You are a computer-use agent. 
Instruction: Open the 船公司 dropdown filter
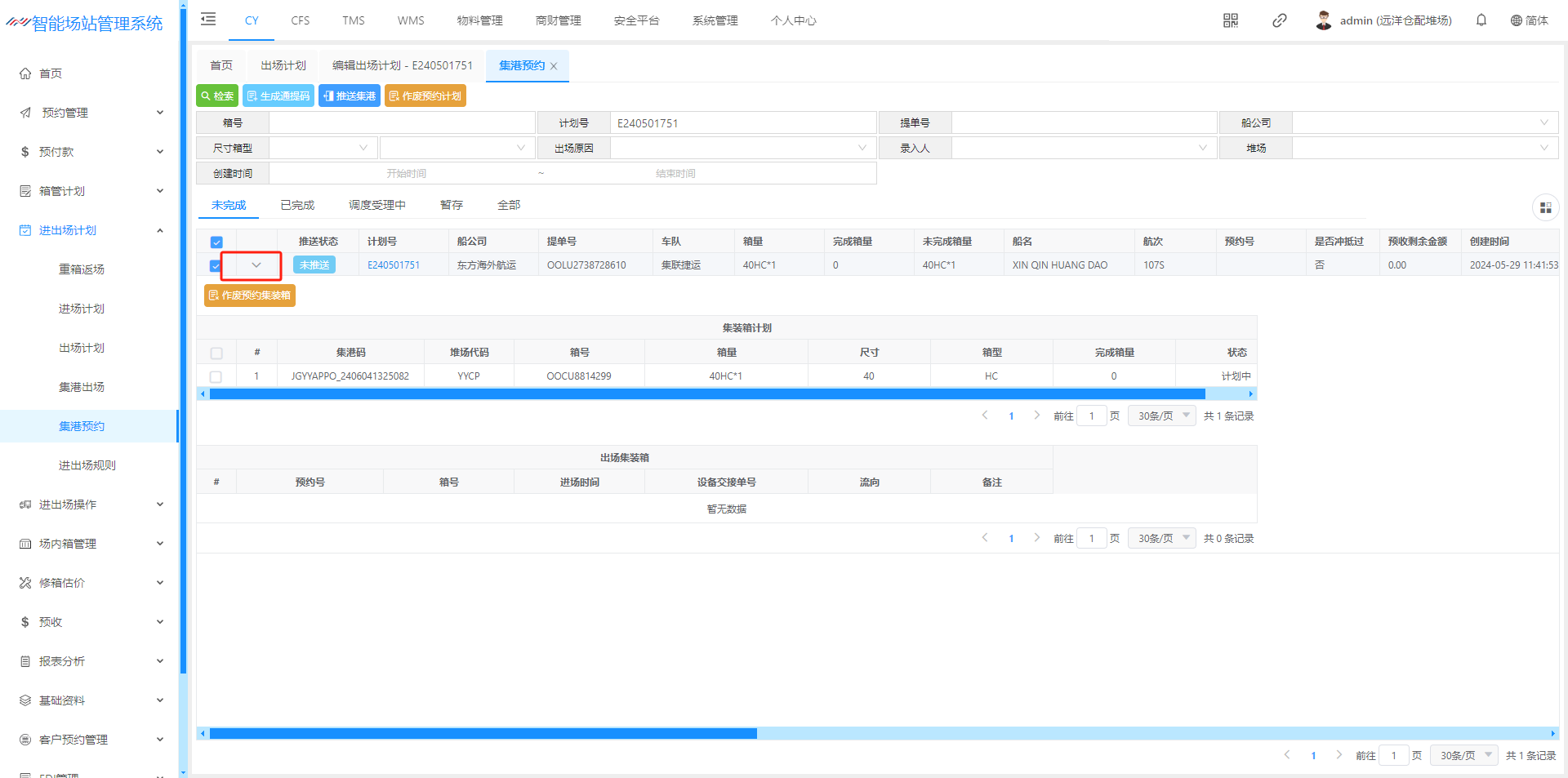1424,123
